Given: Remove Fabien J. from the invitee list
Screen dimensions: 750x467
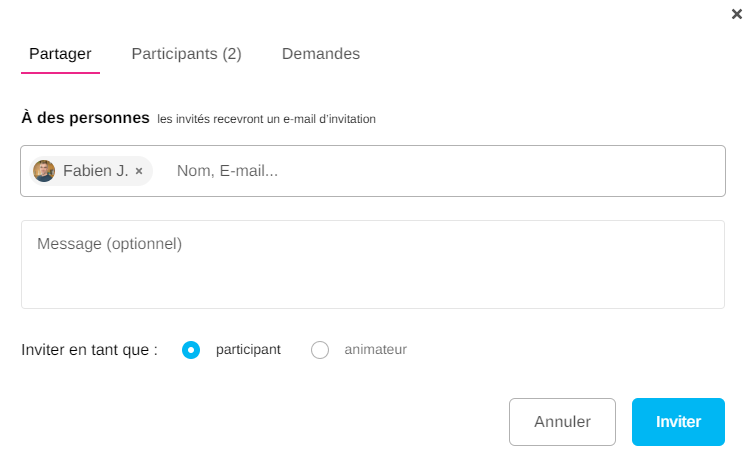Looking at the screenshot, I should pos(139,171).
